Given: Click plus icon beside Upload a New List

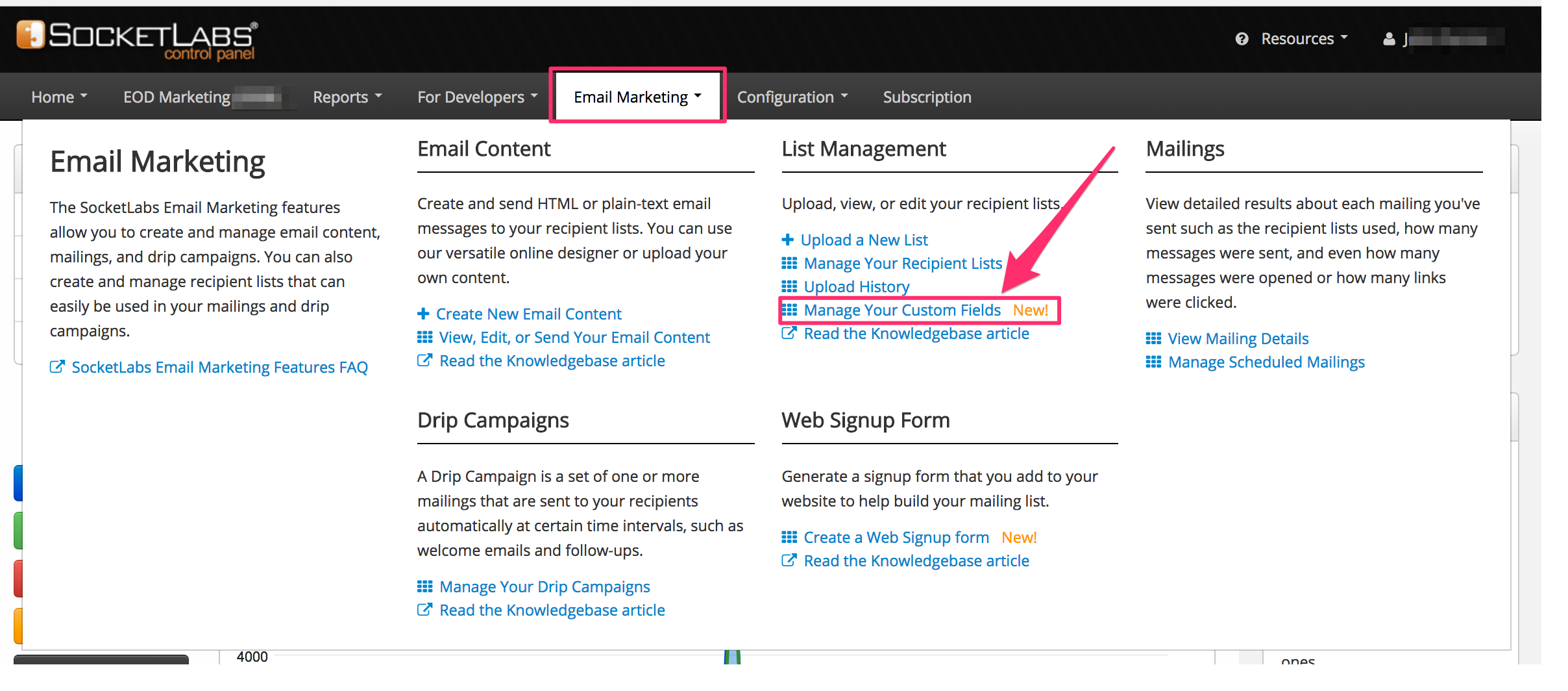Looking at the screenshot, I should (x=788, y=240).
